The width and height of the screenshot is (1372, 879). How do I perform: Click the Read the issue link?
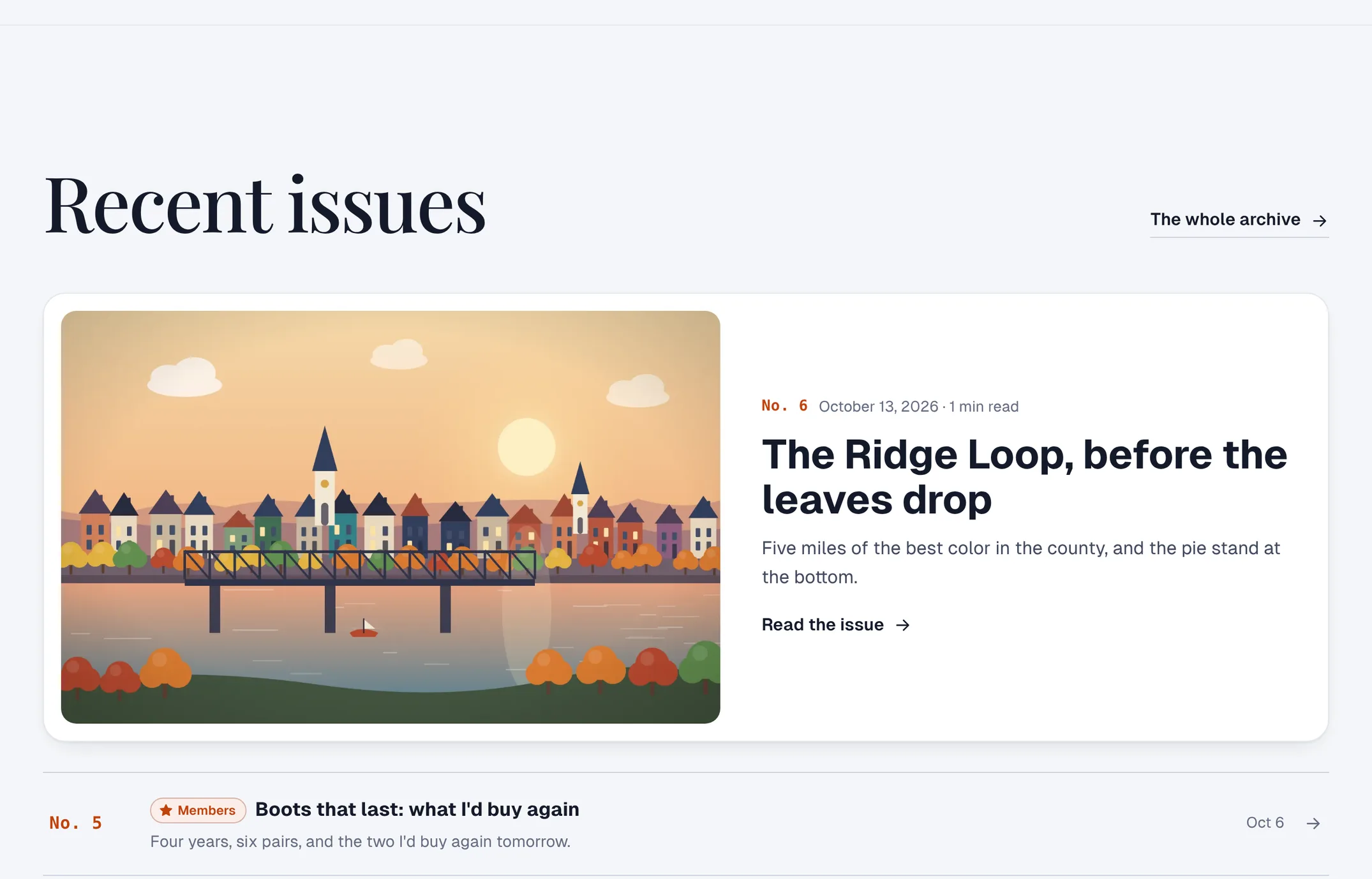coord(835,624)
